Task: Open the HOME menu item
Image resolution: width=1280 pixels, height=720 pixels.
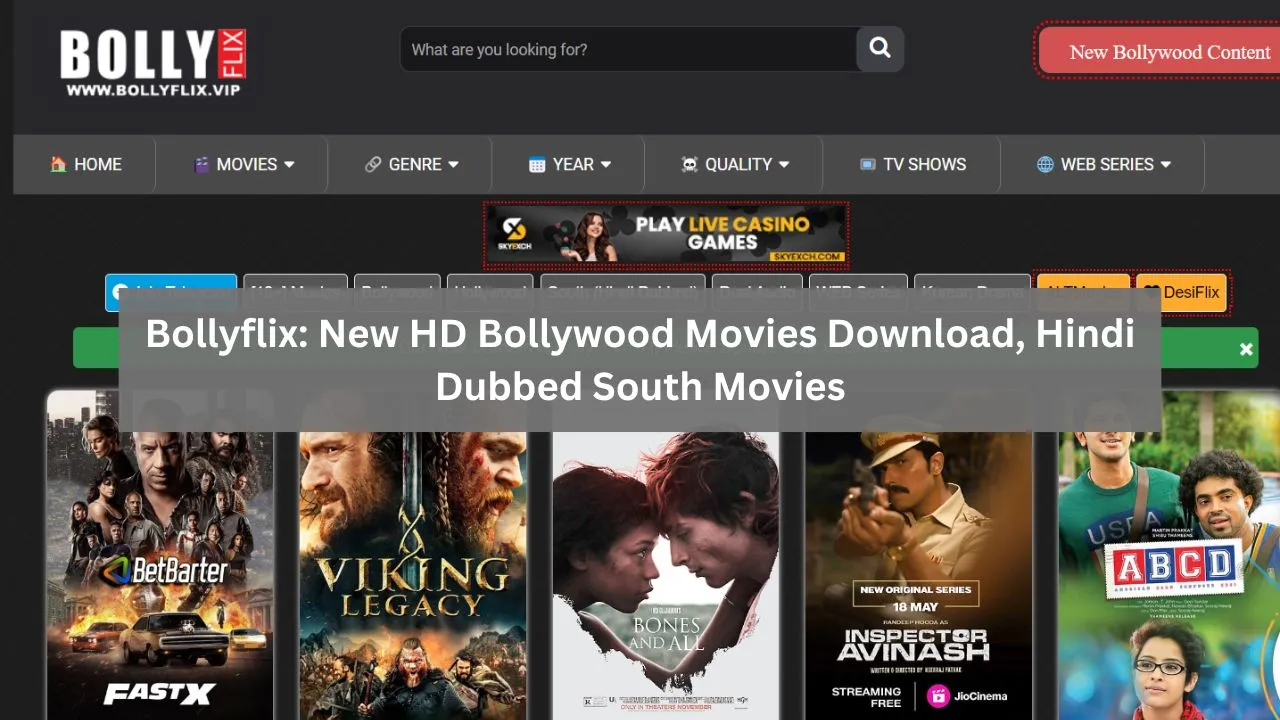Action: pyautogui.click(x=97, y=164)
